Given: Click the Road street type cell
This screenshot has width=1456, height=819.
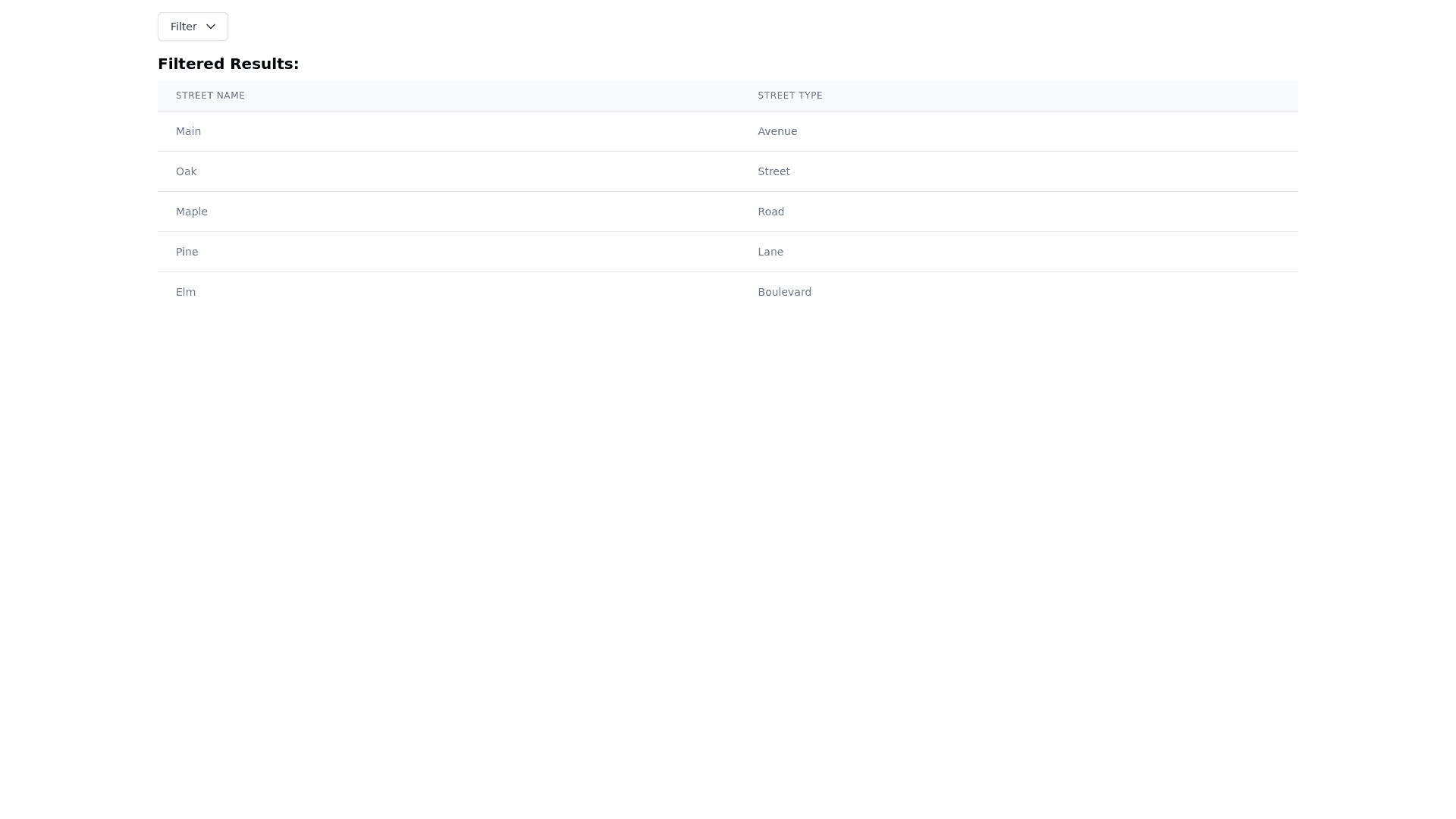Looking at the screenshot, I should tap(770, 212).
